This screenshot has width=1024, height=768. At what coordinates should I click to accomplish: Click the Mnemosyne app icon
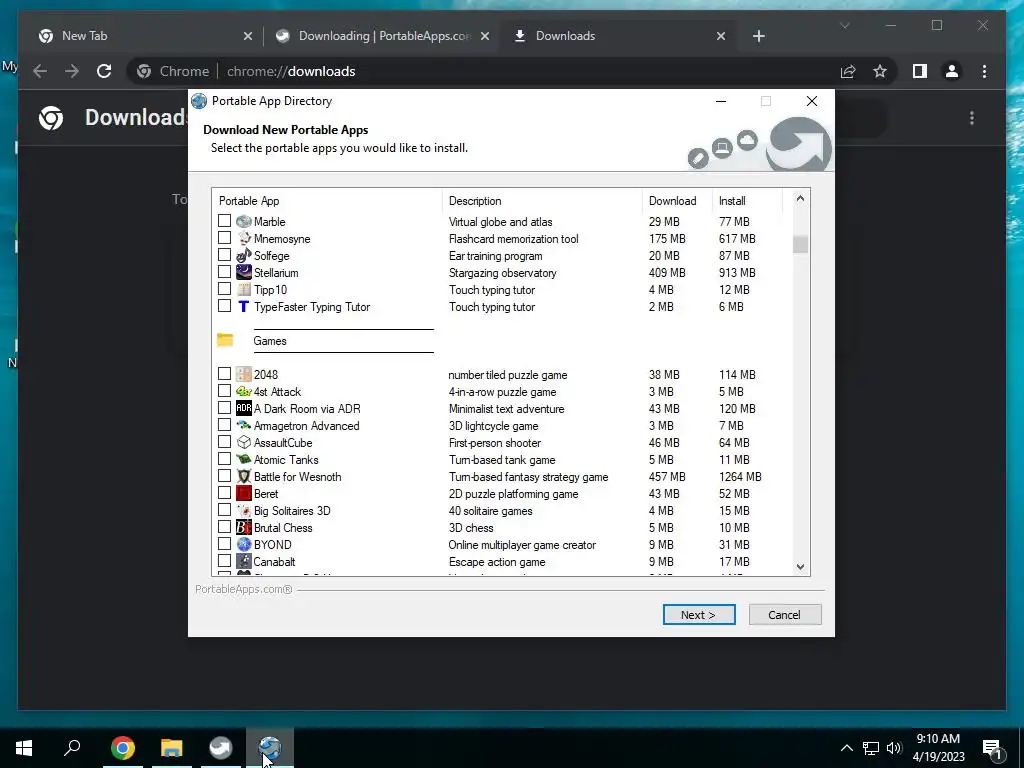click(244, 238)
